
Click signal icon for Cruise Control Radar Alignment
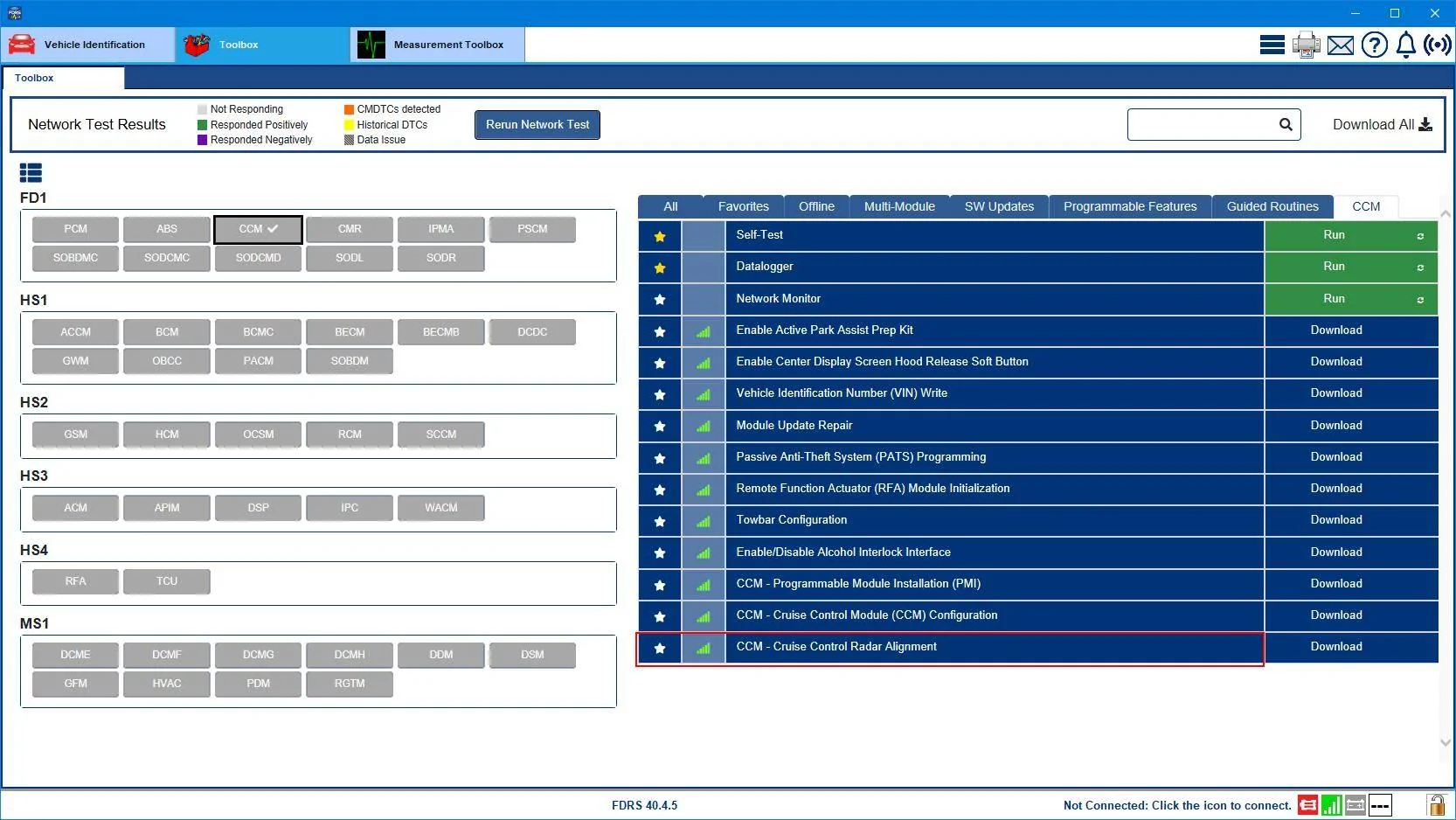tap(704, 648)
